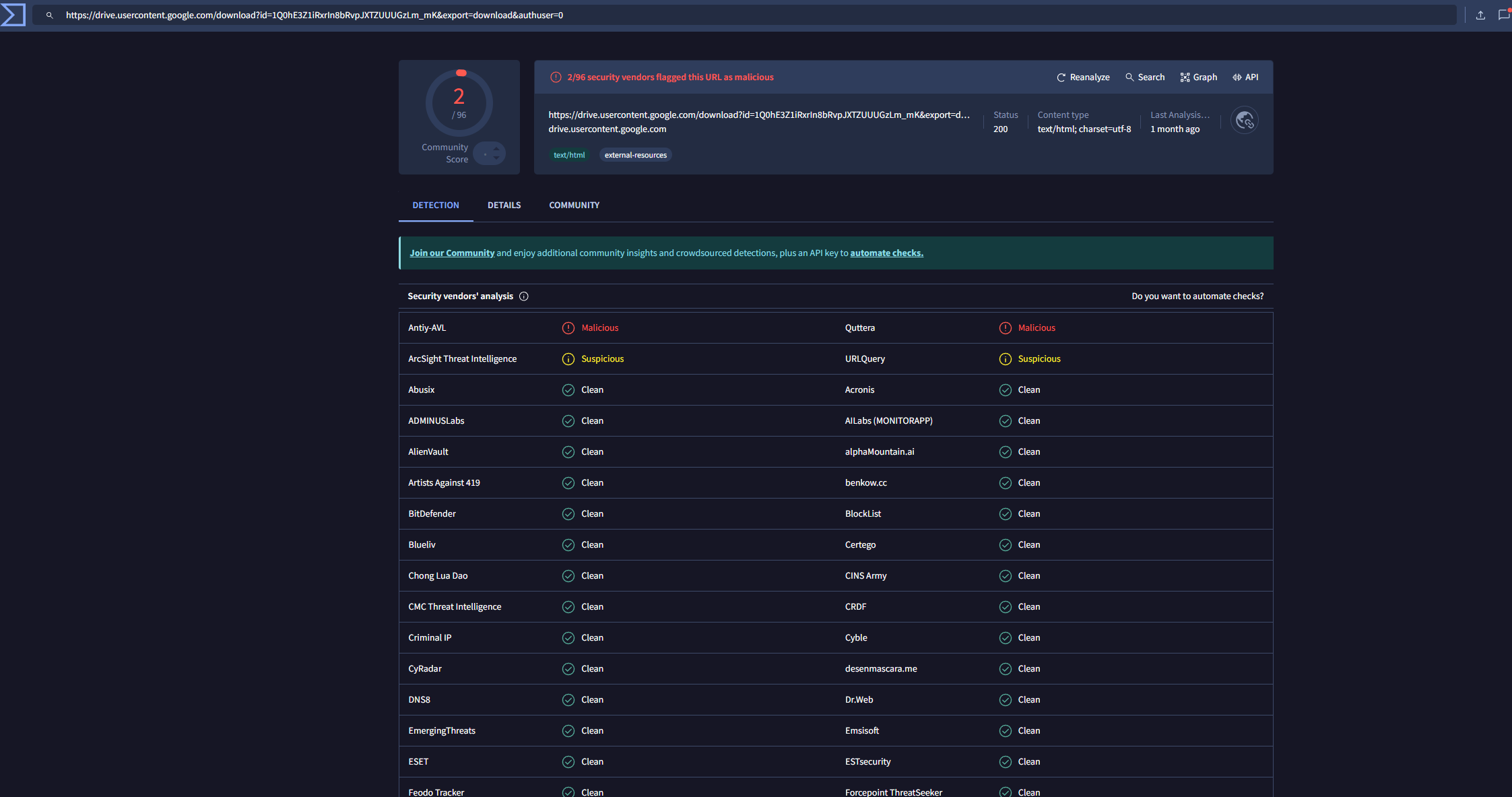Click the AILabs (MONITORAPP) vendor name

tap(889, 421)
